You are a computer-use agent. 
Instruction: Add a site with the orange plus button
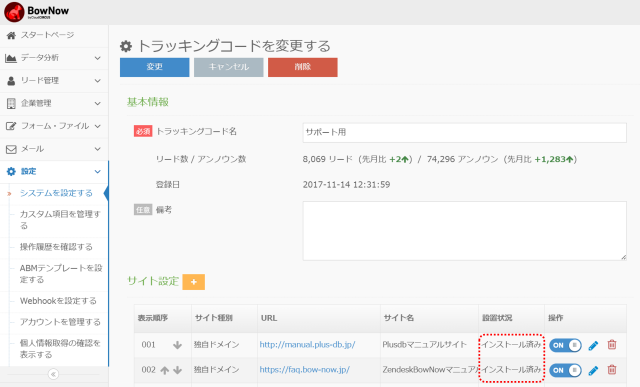(193, 282)
